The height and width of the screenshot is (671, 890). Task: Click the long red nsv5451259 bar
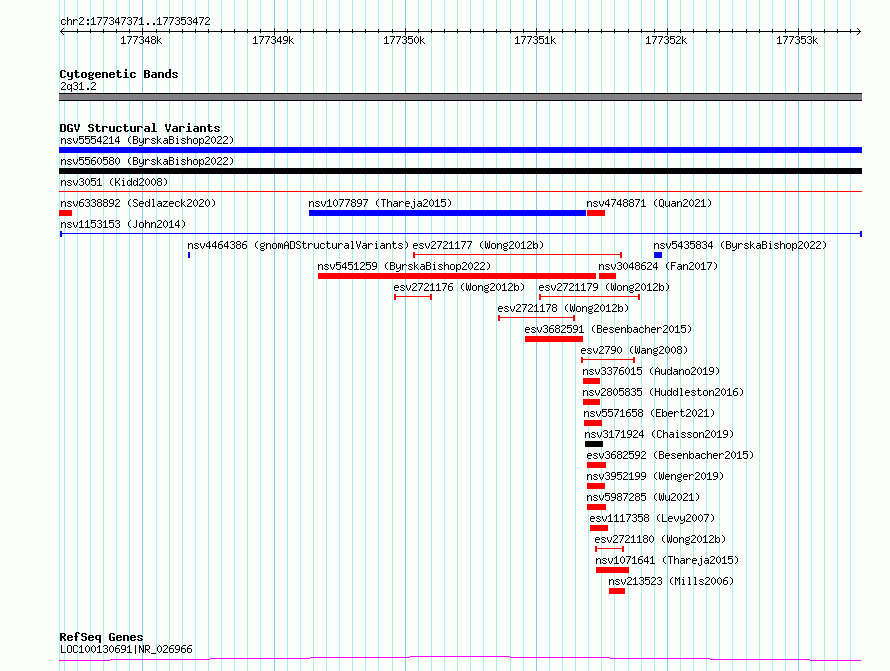point(457,276)
